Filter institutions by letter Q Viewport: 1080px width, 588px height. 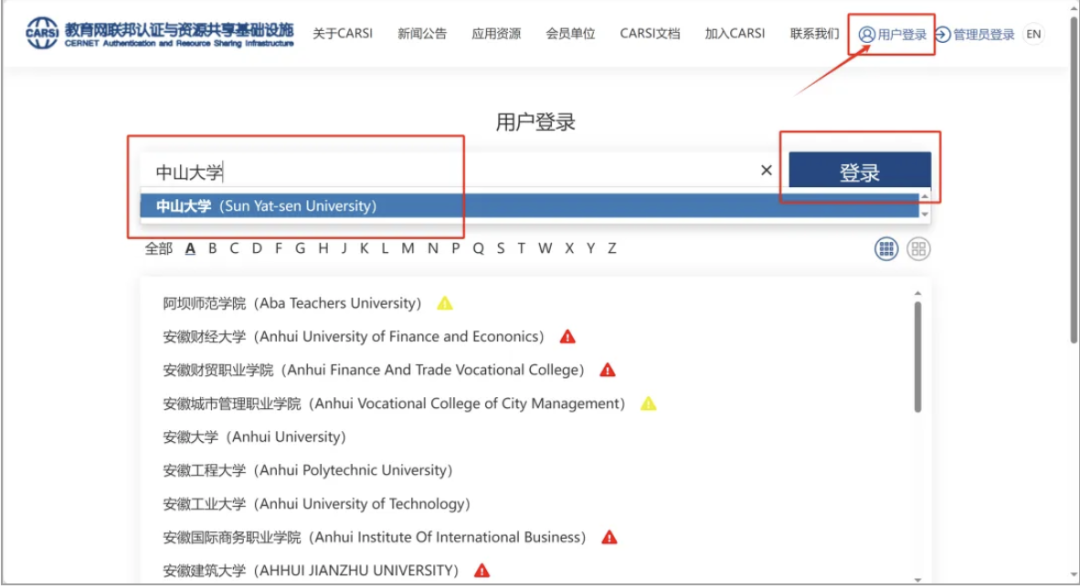(478, 249)
